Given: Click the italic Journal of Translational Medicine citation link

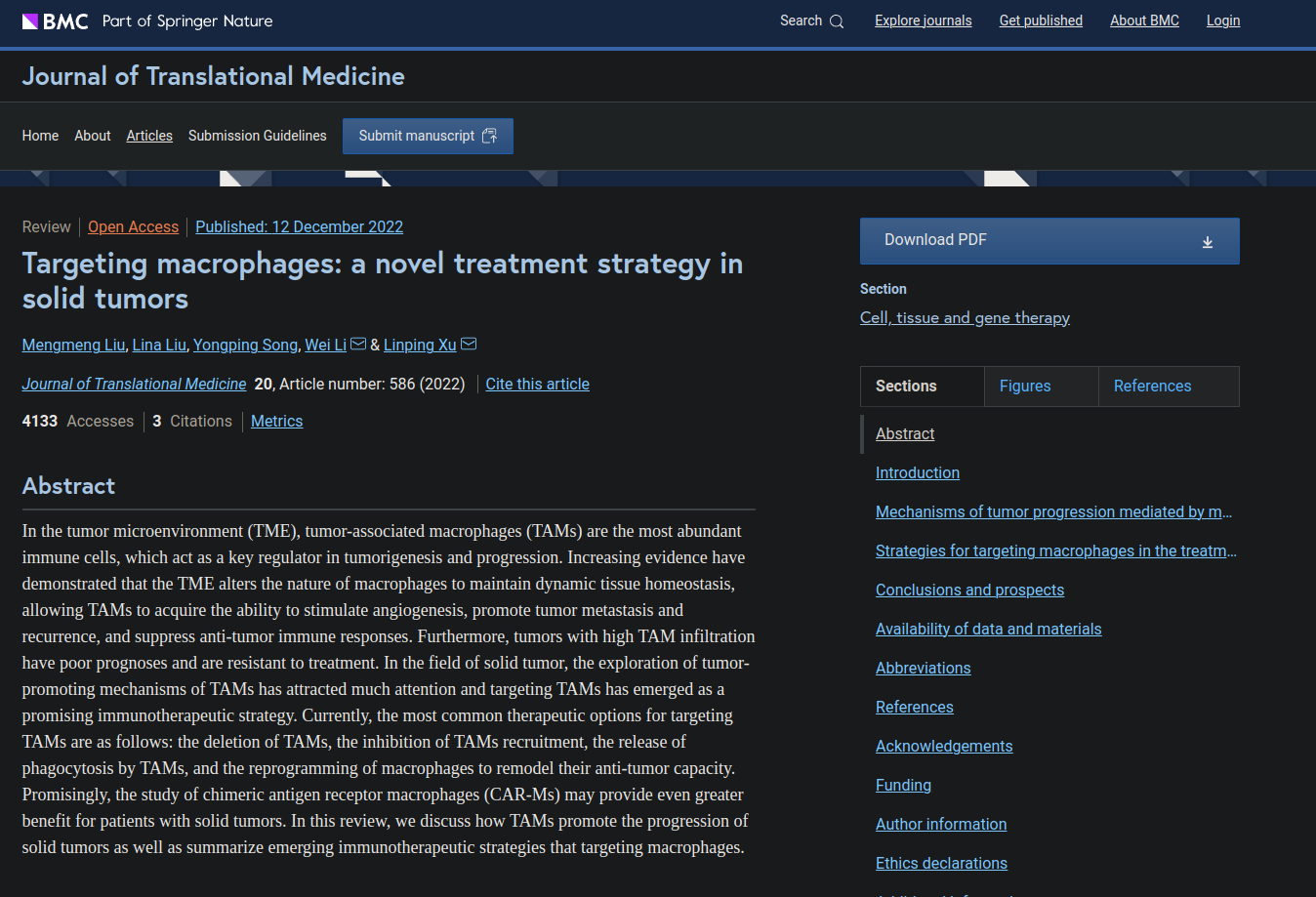Looking at the screenshot, I should (x=135, y=384).
